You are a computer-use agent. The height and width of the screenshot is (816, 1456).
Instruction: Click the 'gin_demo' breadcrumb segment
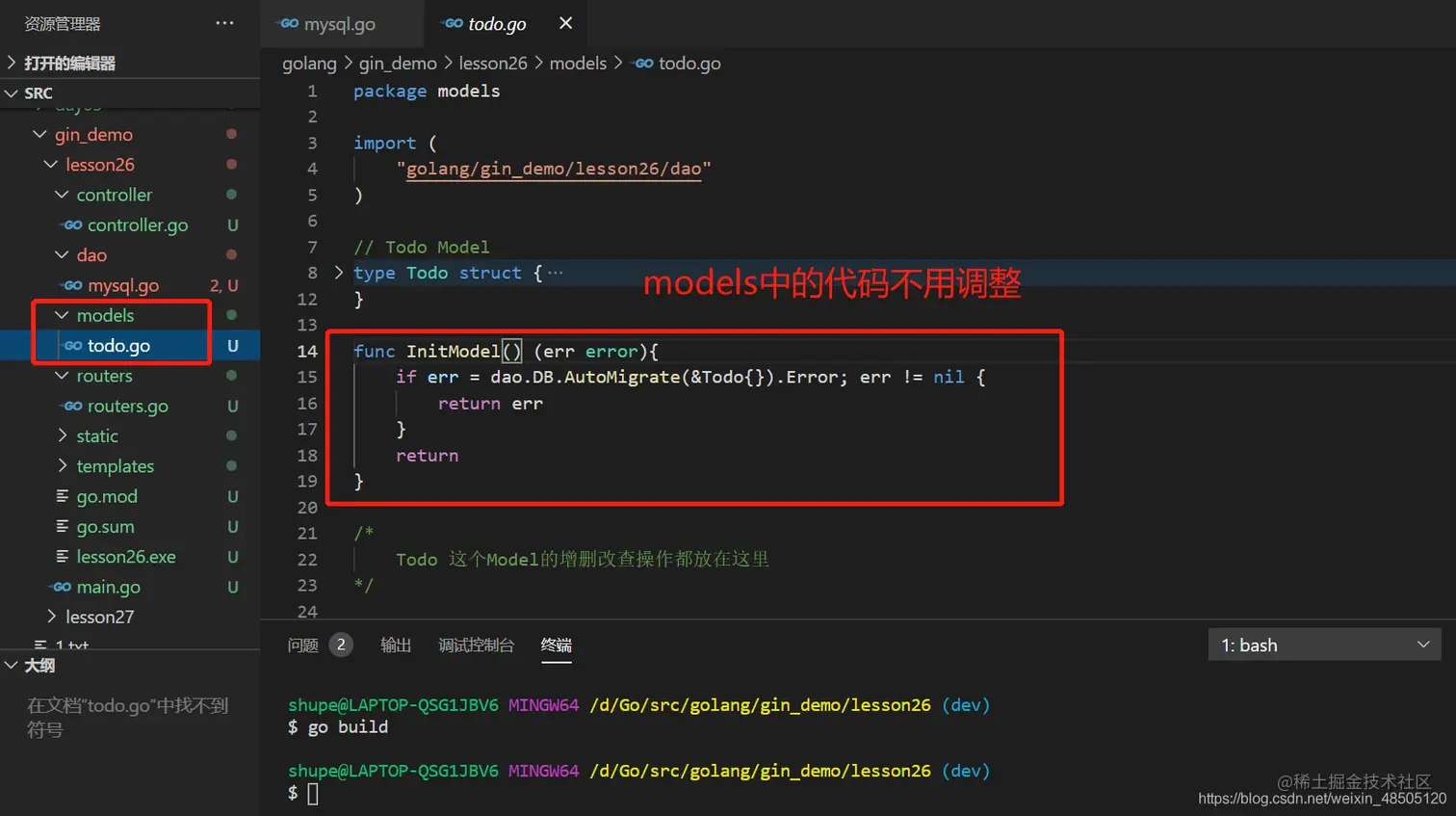click(398, 64)
